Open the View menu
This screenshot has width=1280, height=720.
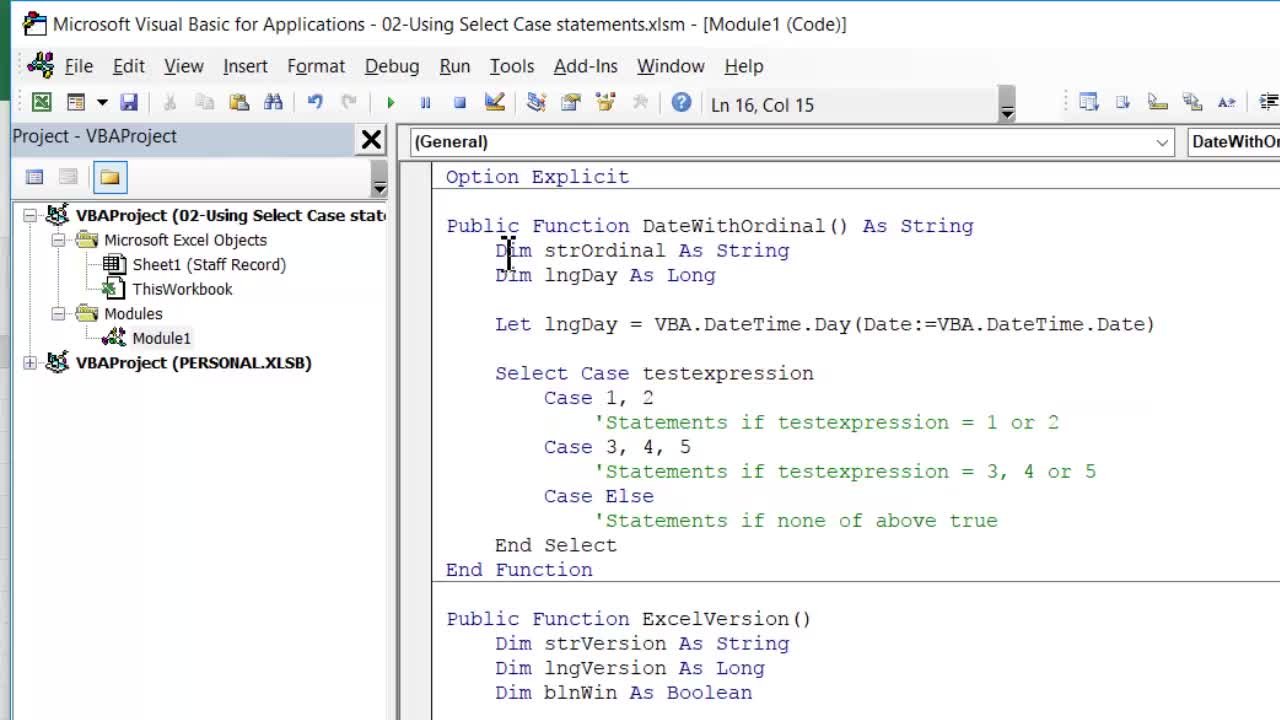tap(184, 66)
